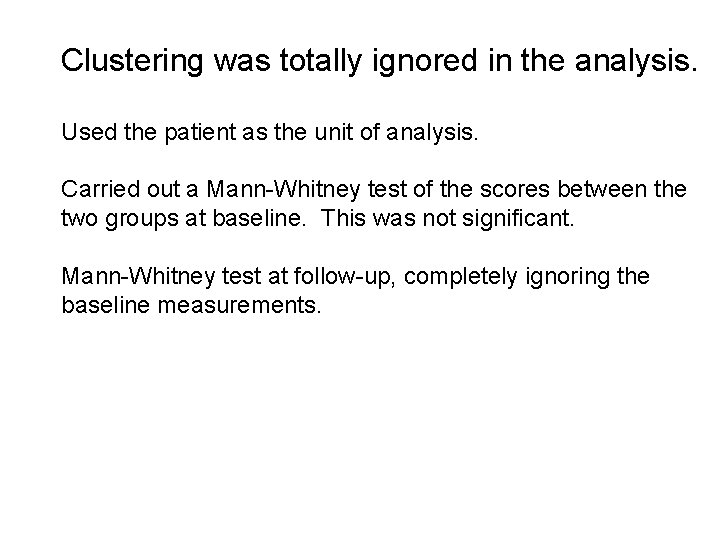Click the word 'completely' in third paragraph
720x540 pixels.
click(x=461, y=276)
